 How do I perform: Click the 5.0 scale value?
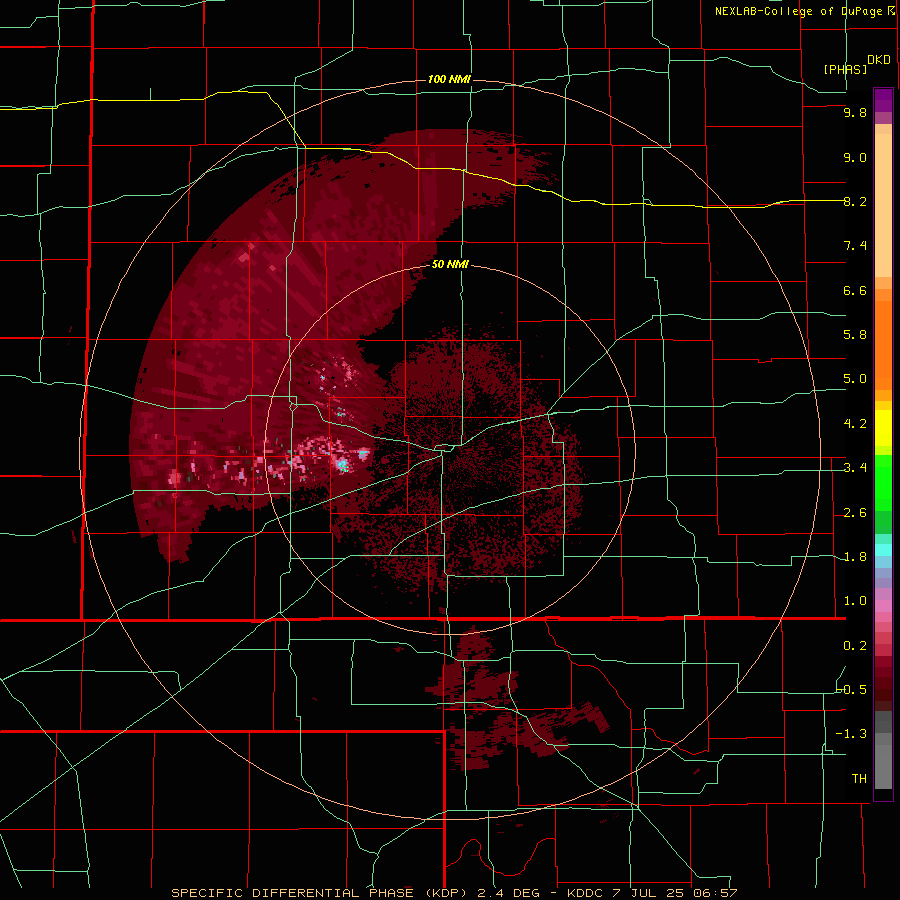point(855,379)
